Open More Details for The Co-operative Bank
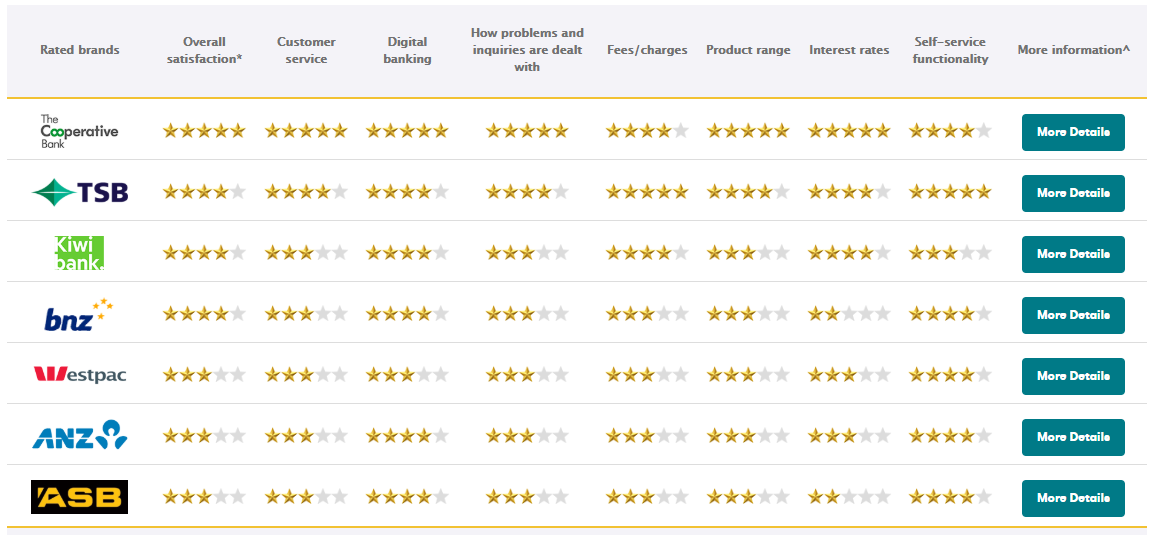This screenshot has height=535, width=1153. (x=1073, y=132)
